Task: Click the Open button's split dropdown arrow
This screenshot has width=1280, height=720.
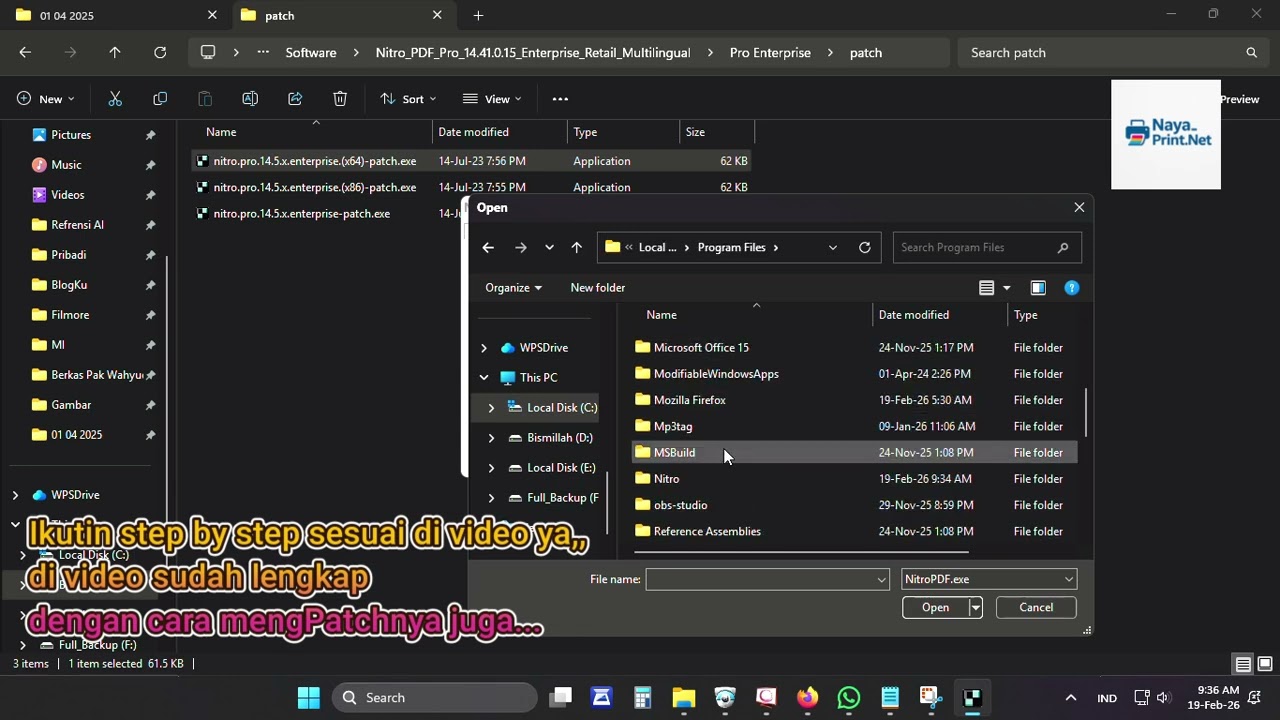Action: pyautogui.click(x=975, y=607)
